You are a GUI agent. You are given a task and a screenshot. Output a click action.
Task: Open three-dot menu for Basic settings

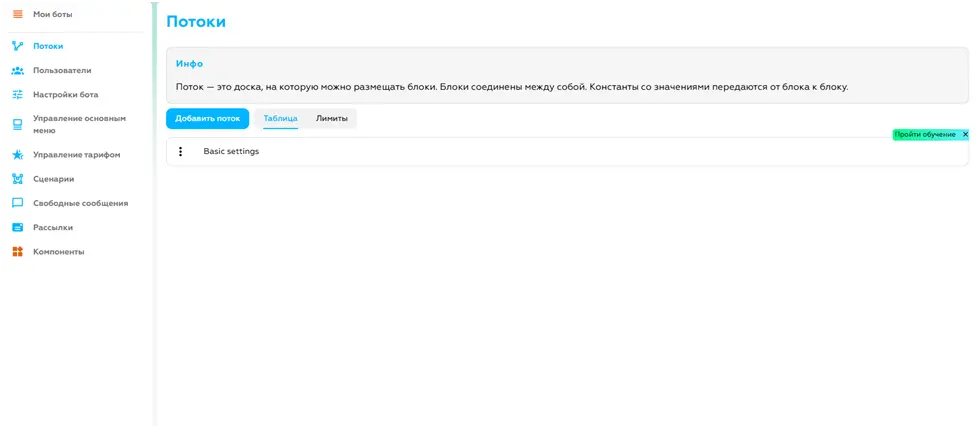click(180, 152)
